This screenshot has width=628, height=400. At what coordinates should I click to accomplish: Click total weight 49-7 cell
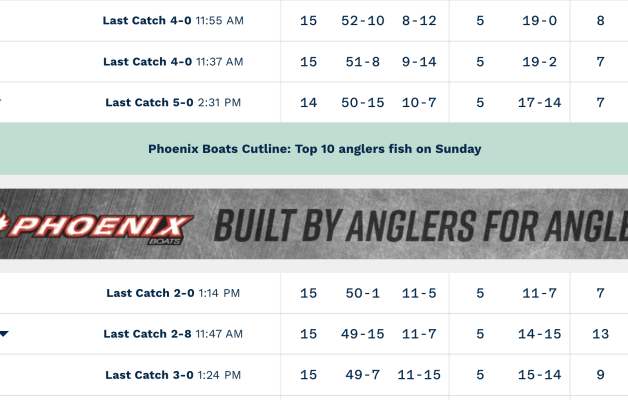click(361, 375)
